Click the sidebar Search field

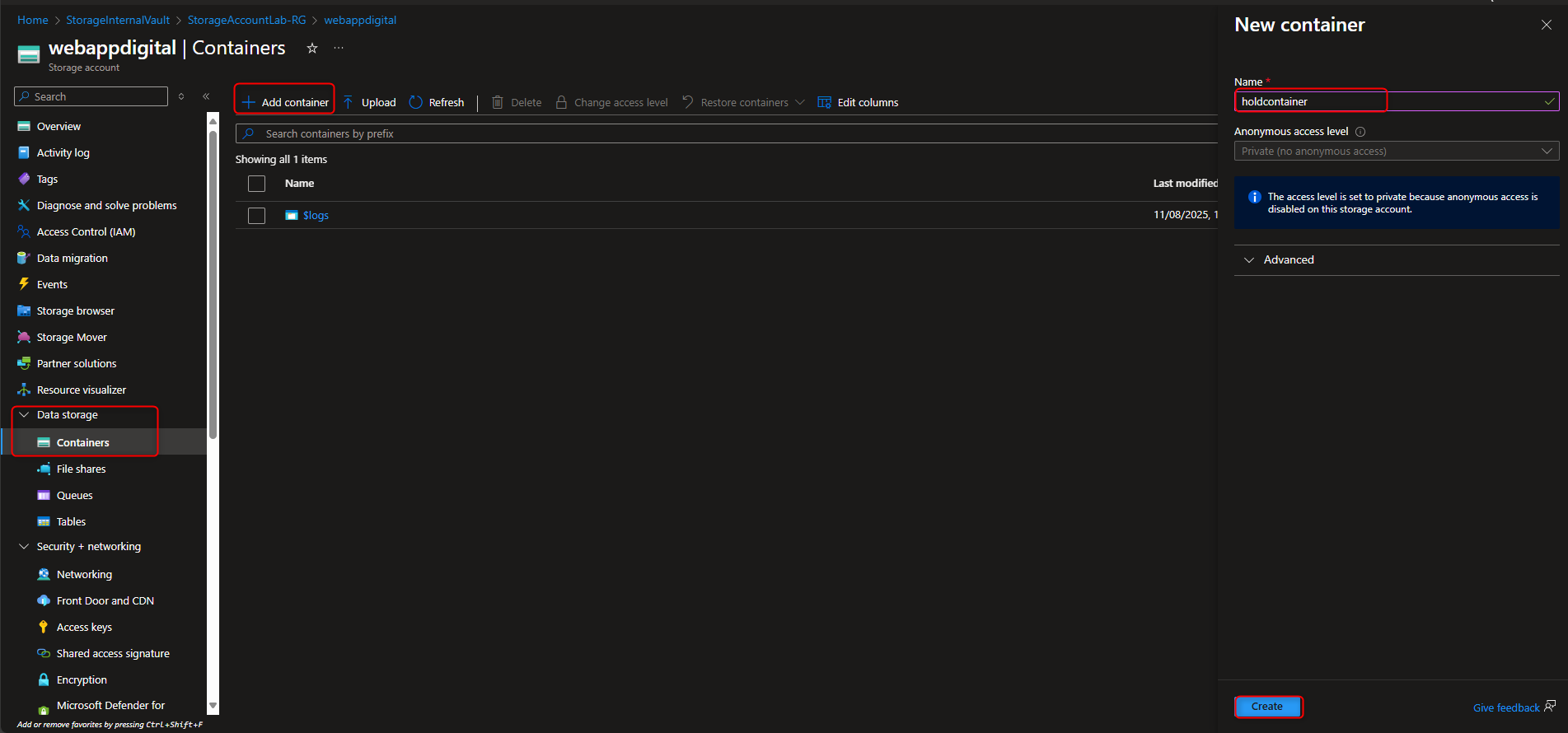(x=91, y=96)
